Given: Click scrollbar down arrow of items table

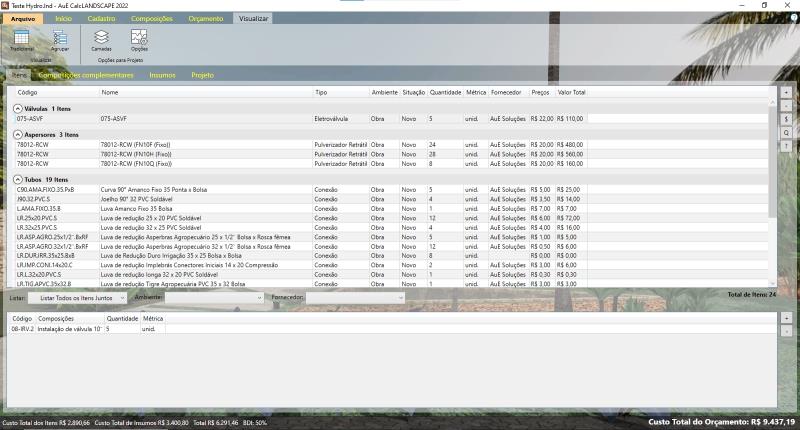Looking at the screenshot, I should click(x=772, y=284).
